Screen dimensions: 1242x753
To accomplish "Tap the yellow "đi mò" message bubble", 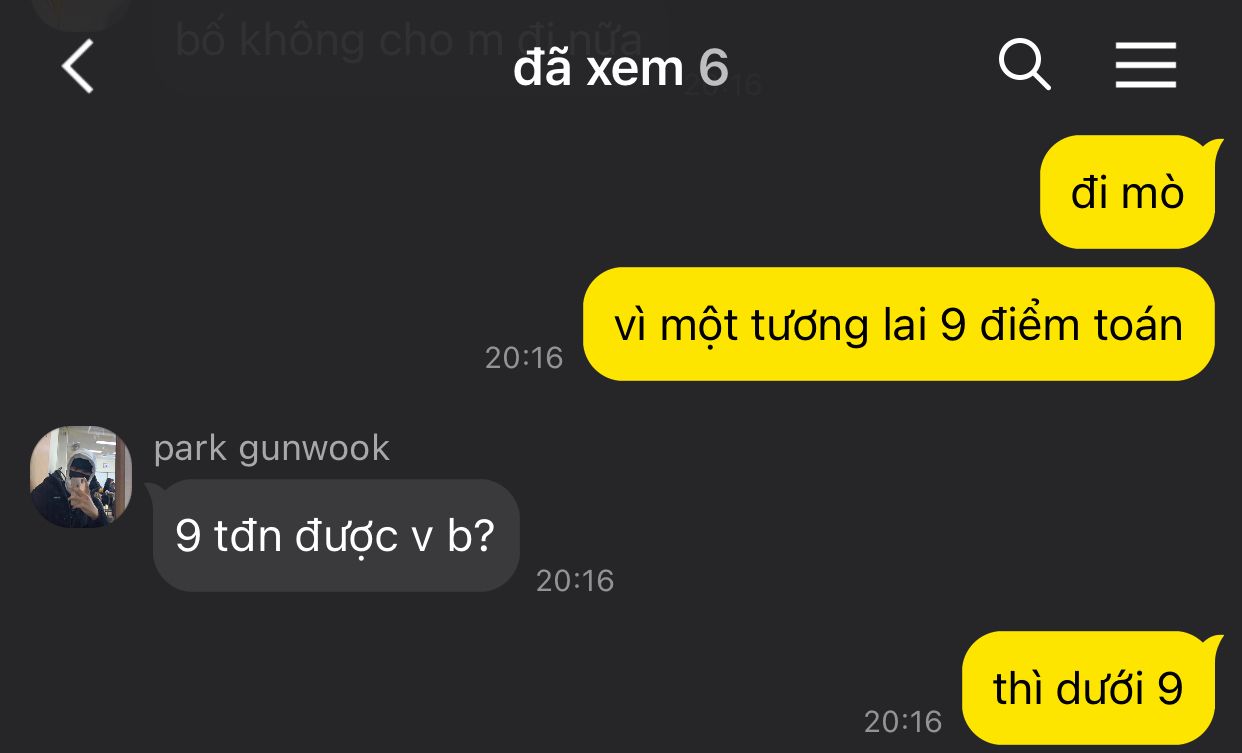I will pyautogui.click(x=1127, y=192).
